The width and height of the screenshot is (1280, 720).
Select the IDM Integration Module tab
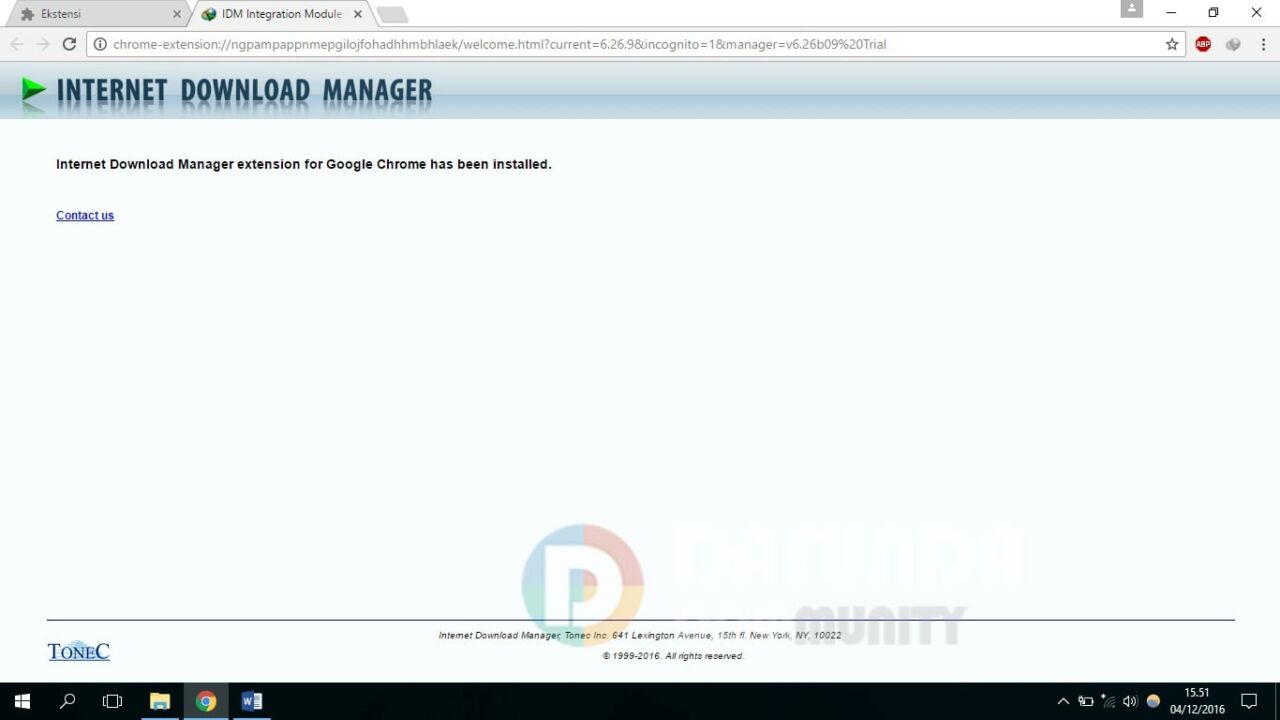coord(275,14)
